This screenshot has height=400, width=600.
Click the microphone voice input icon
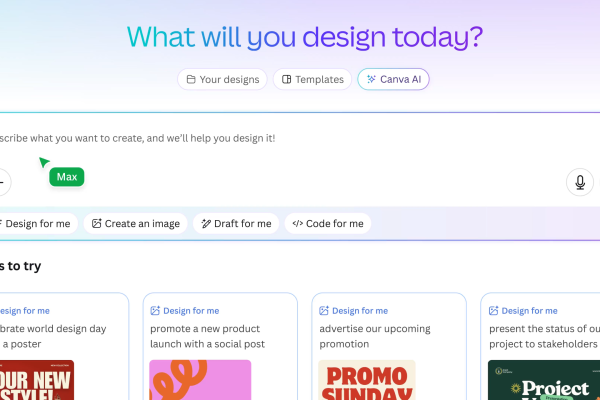pos(579,182)
